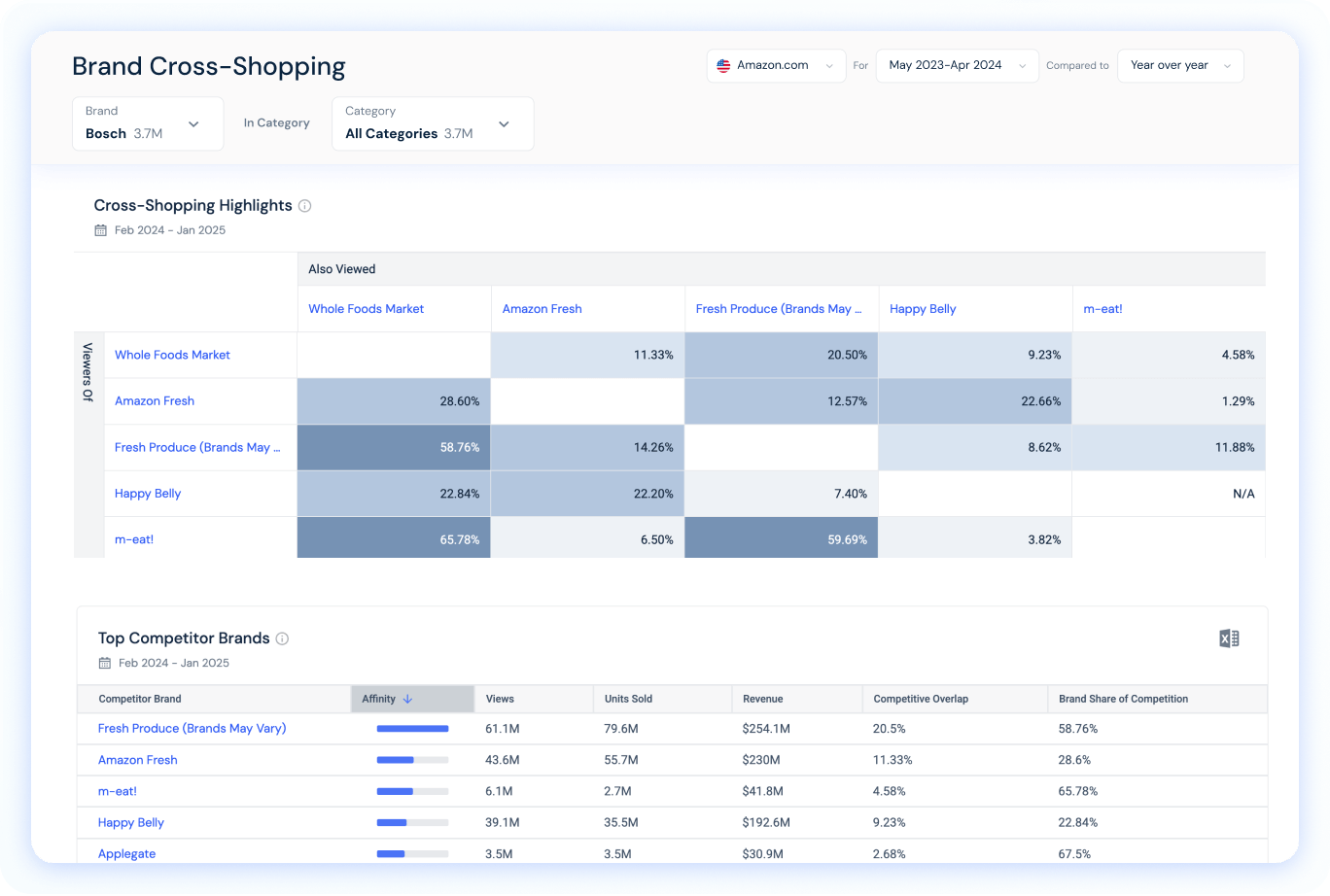Click Amazon Fresh in the competitor table
The image size is (1330, 896).
pyautogui.click(x=137, y=760)
